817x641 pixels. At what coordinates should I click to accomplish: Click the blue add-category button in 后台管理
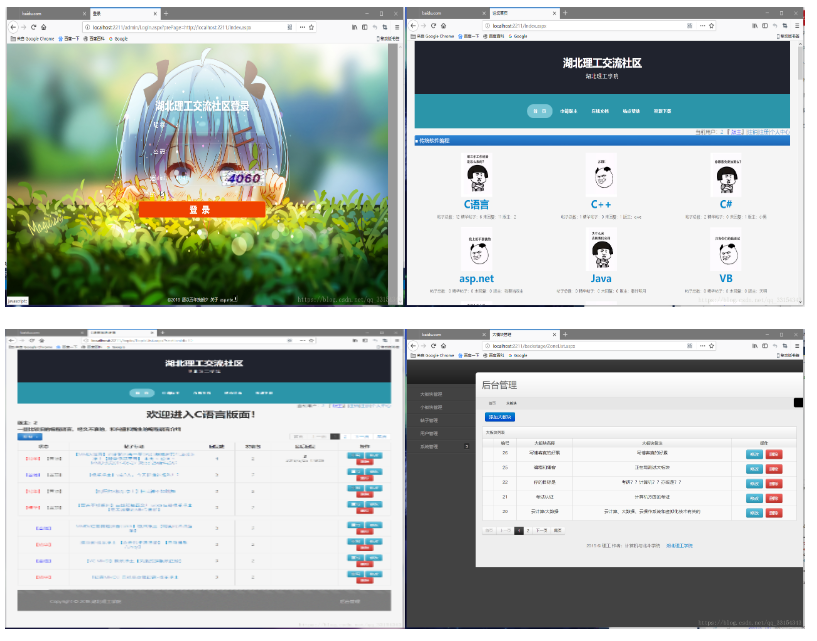(498, 416)
